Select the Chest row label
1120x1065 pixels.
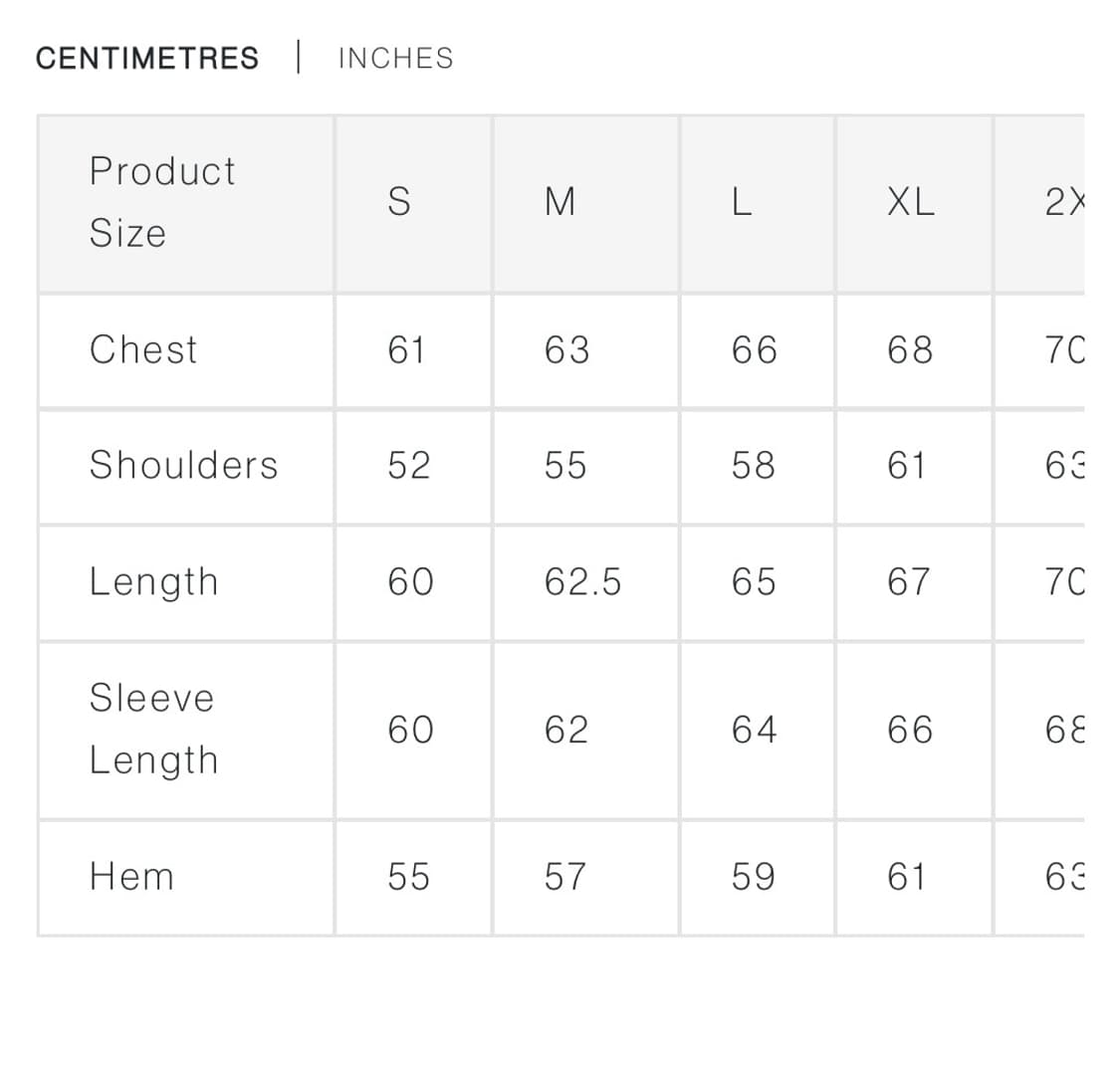point(143,349)
